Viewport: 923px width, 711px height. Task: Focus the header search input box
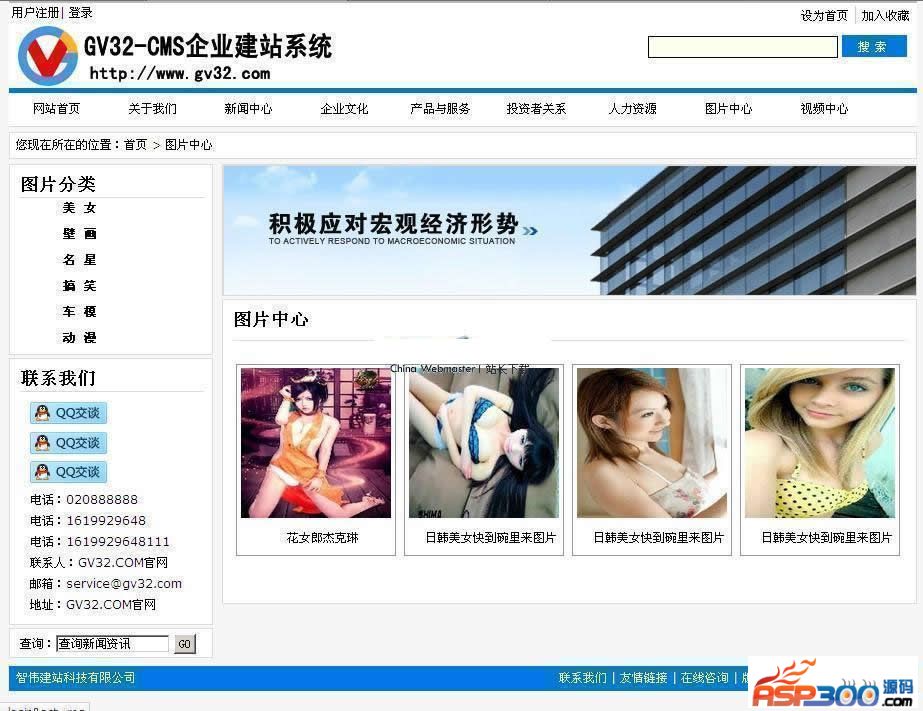point(742,47)
